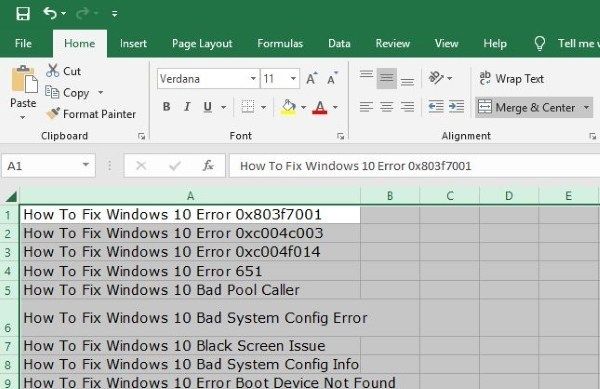Open the Help tab

[x=495, y=44]
